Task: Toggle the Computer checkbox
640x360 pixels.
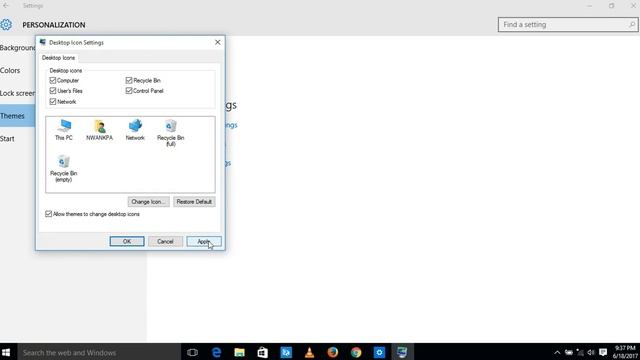Action: pyautogui.click(x=53, y=80)
